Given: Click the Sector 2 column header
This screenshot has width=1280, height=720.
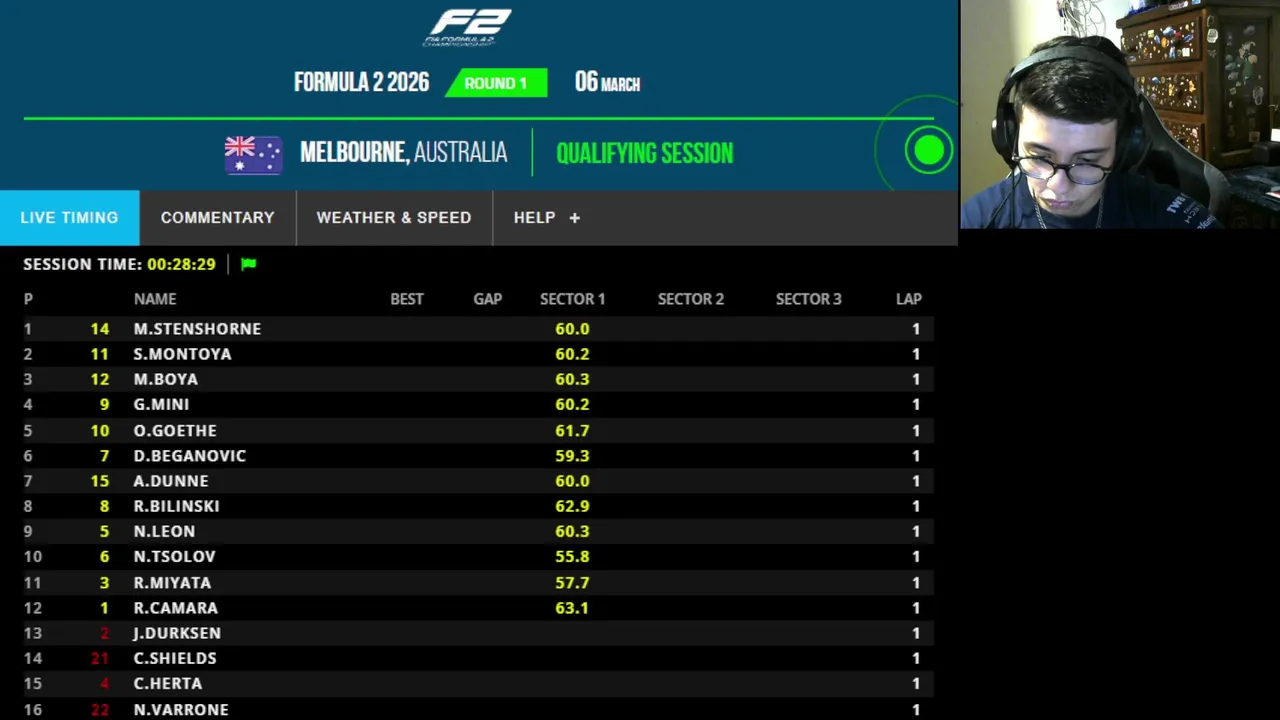Looking at the screenshot, I should [x=691, y=299].
